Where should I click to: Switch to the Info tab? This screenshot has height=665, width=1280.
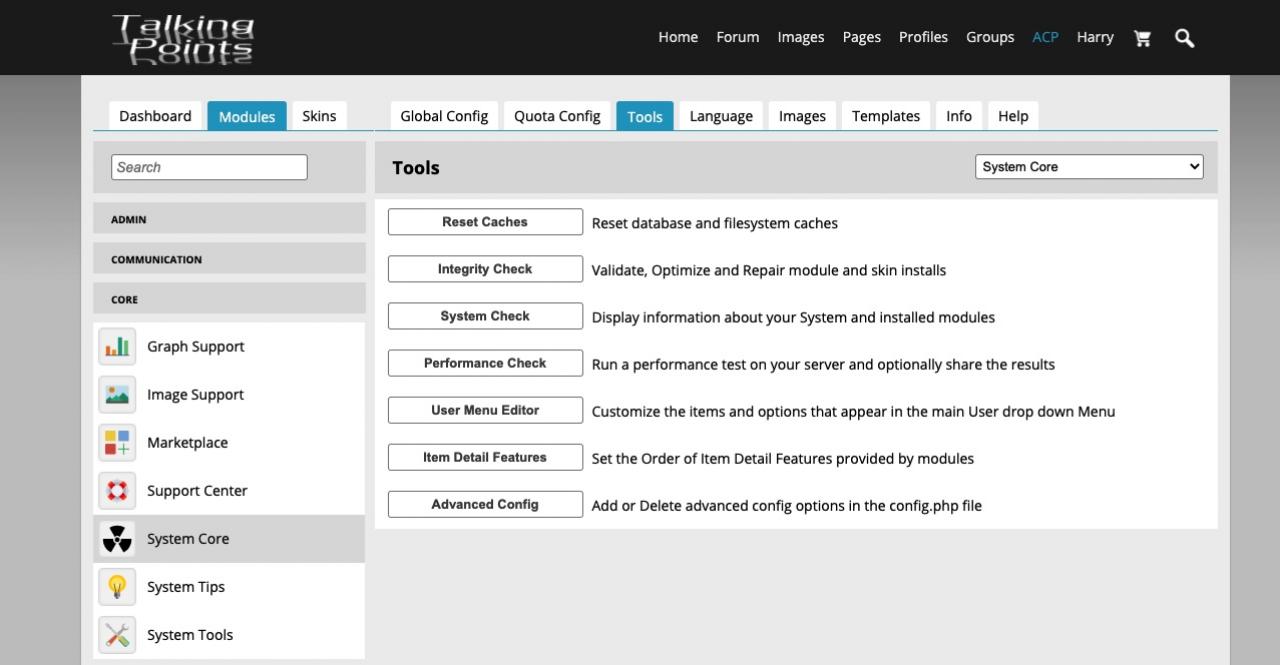point(959,116)
